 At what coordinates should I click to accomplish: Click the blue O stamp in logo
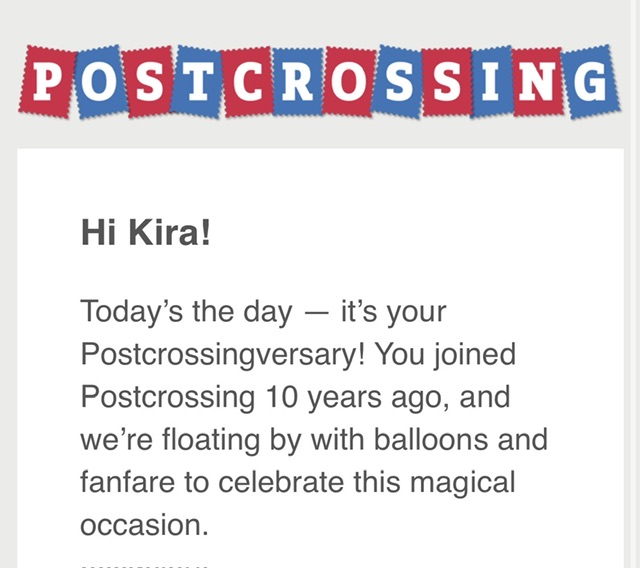click(98, 82)
